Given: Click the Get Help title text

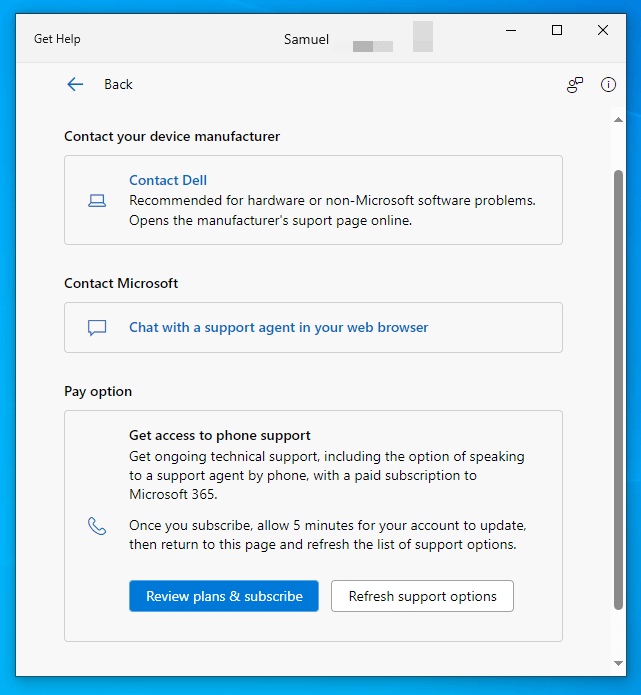Looking at the screenshot, I should tap(57, 39).
